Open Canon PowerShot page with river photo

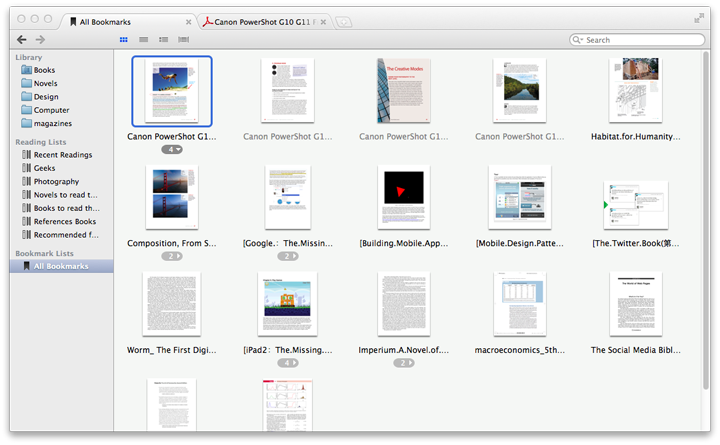[x=520, y=90]
